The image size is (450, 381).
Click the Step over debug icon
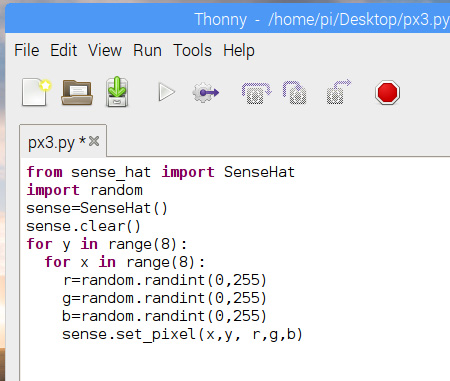(256, 93)
